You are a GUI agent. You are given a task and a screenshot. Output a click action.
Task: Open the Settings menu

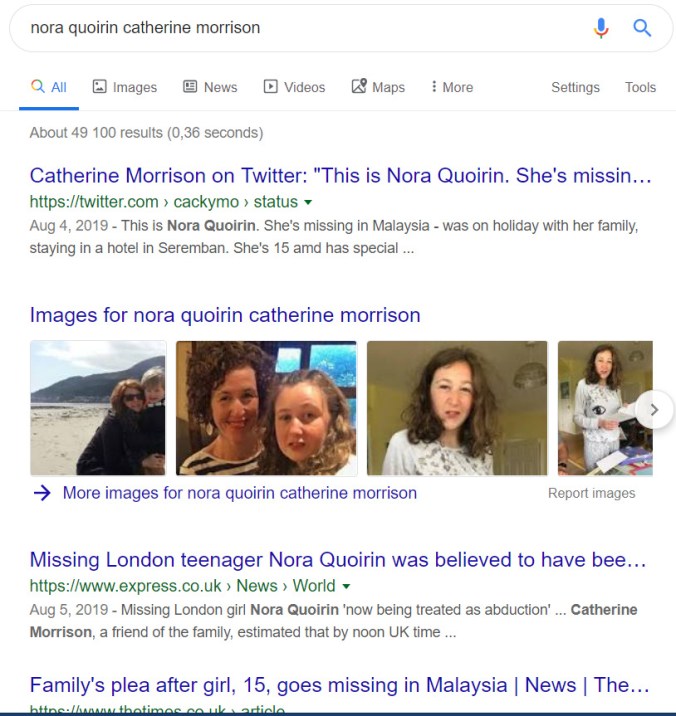pos(575,87)
